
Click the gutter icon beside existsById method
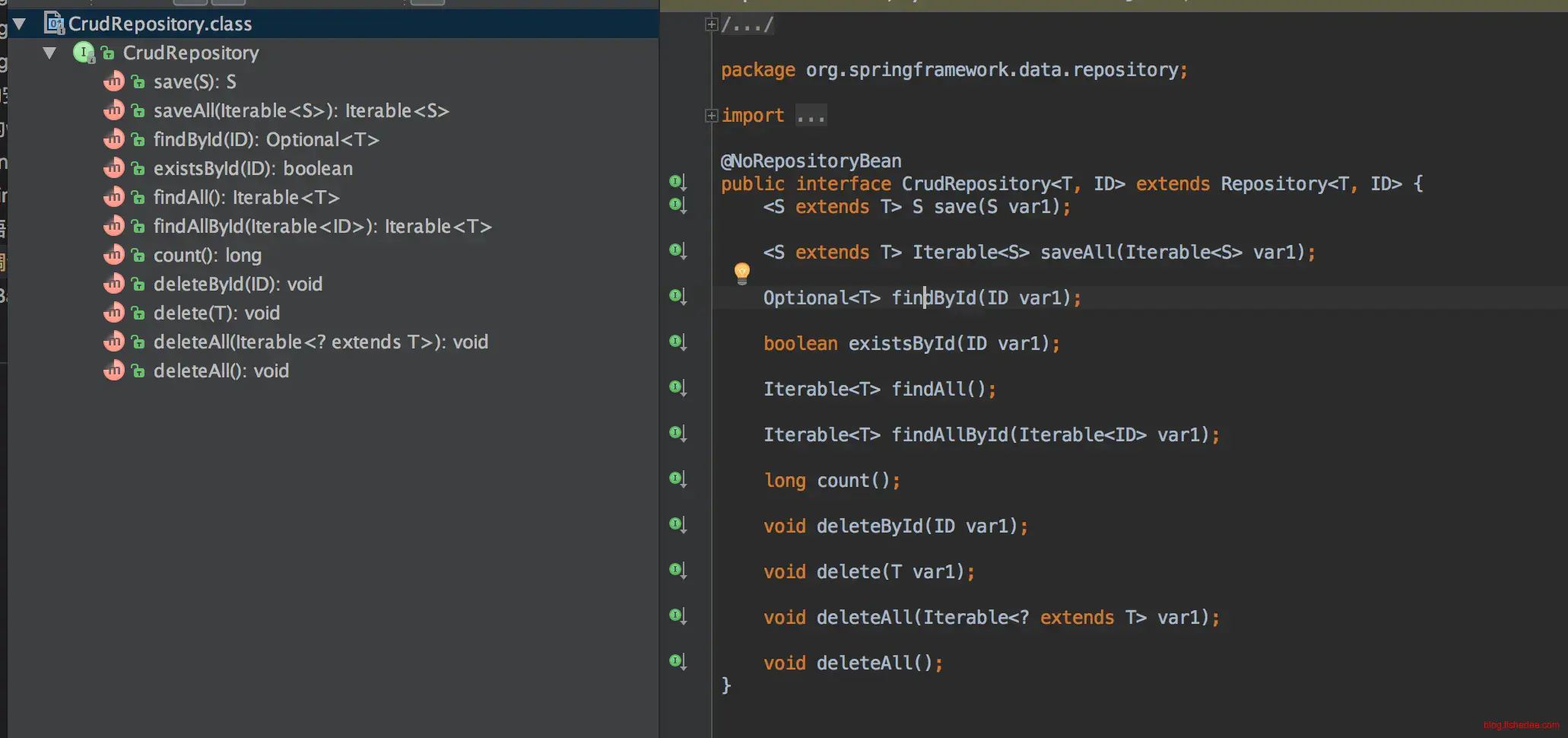[677, 341]
